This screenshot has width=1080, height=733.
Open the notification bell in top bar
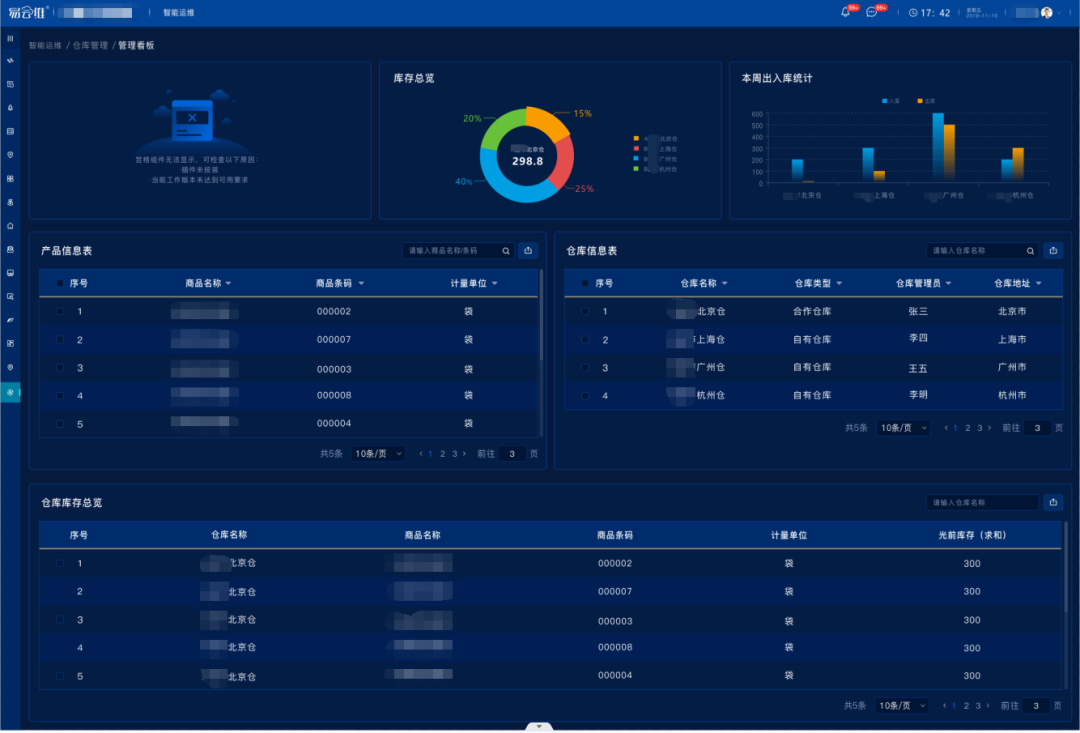845,13
